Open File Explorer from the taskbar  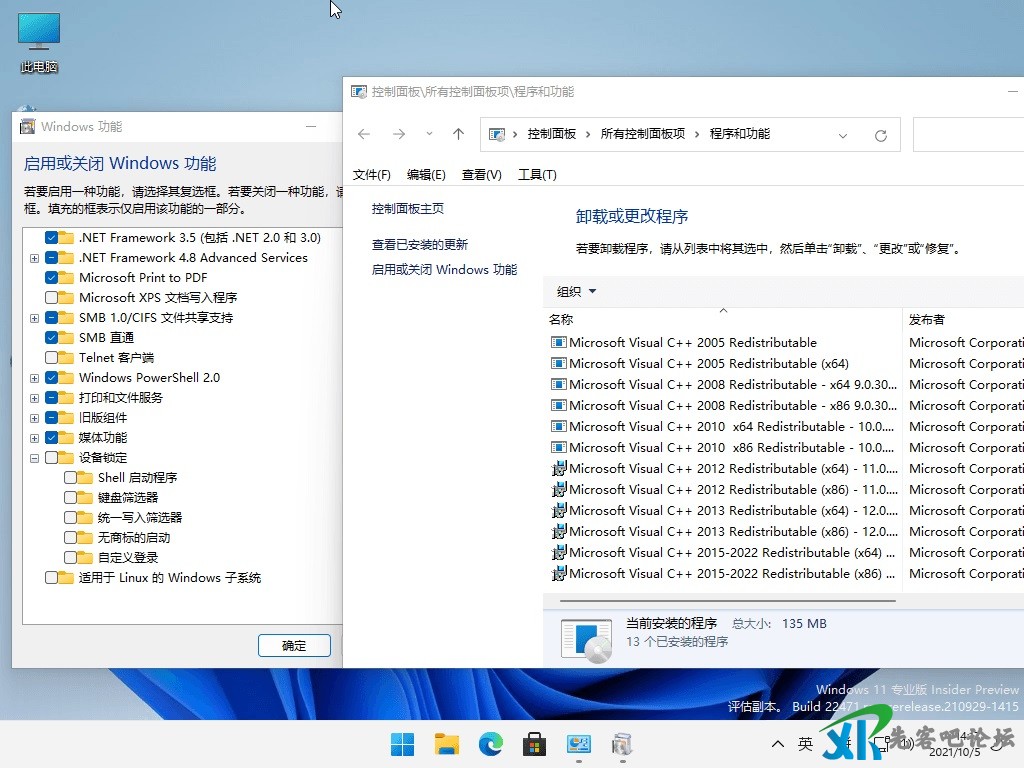click(446, 743)
